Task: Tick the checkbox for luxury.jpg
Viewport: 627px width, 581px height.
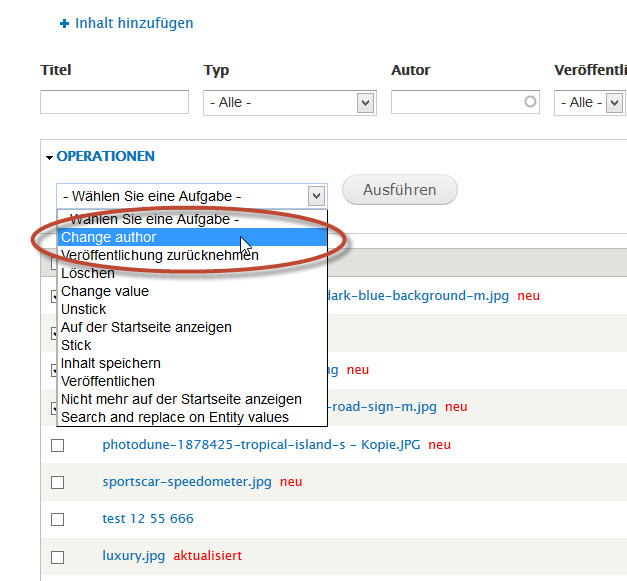Action: [x=57, y=557]
